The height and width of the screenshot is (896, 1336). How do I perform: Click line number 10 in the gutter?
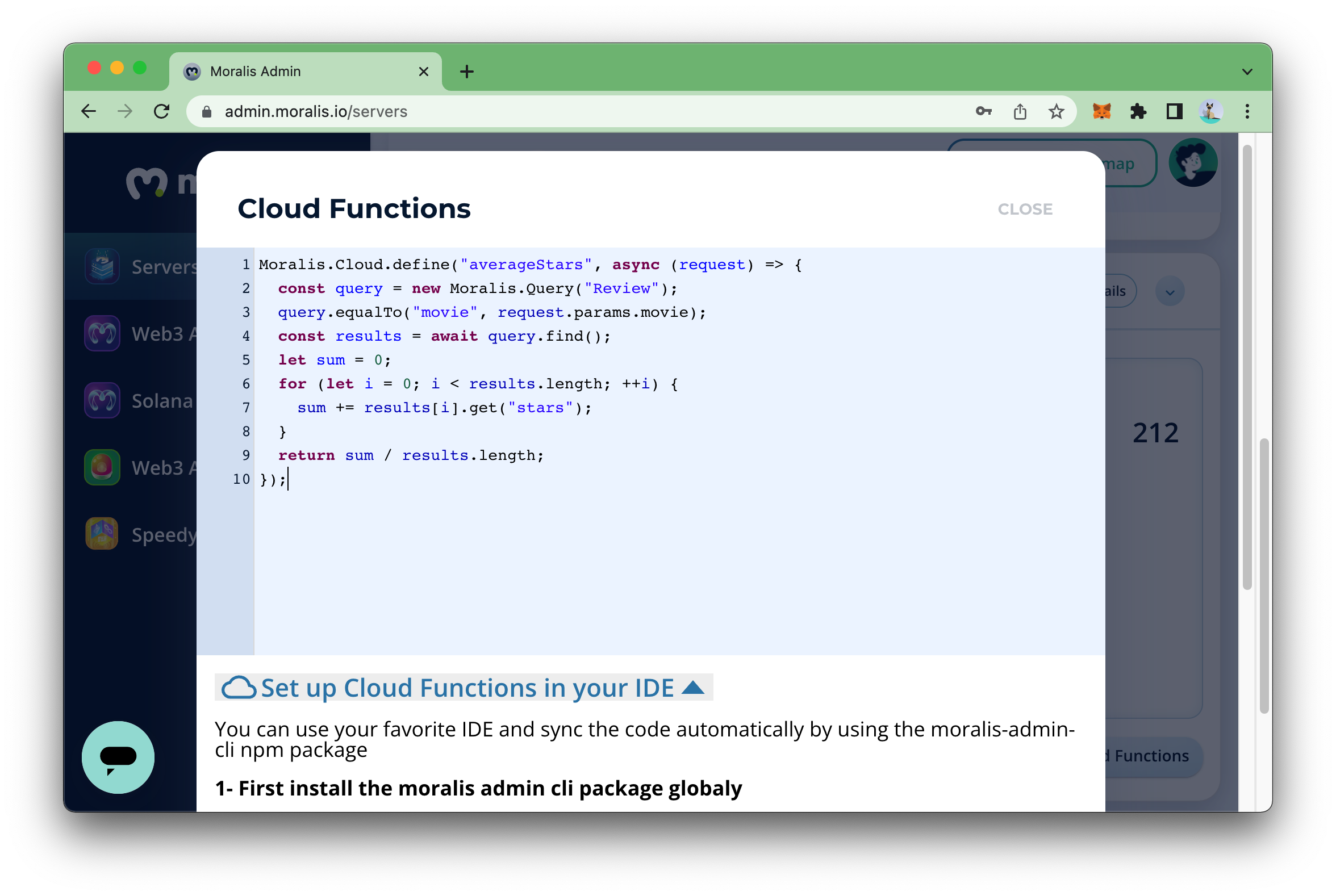click(241, 479)
